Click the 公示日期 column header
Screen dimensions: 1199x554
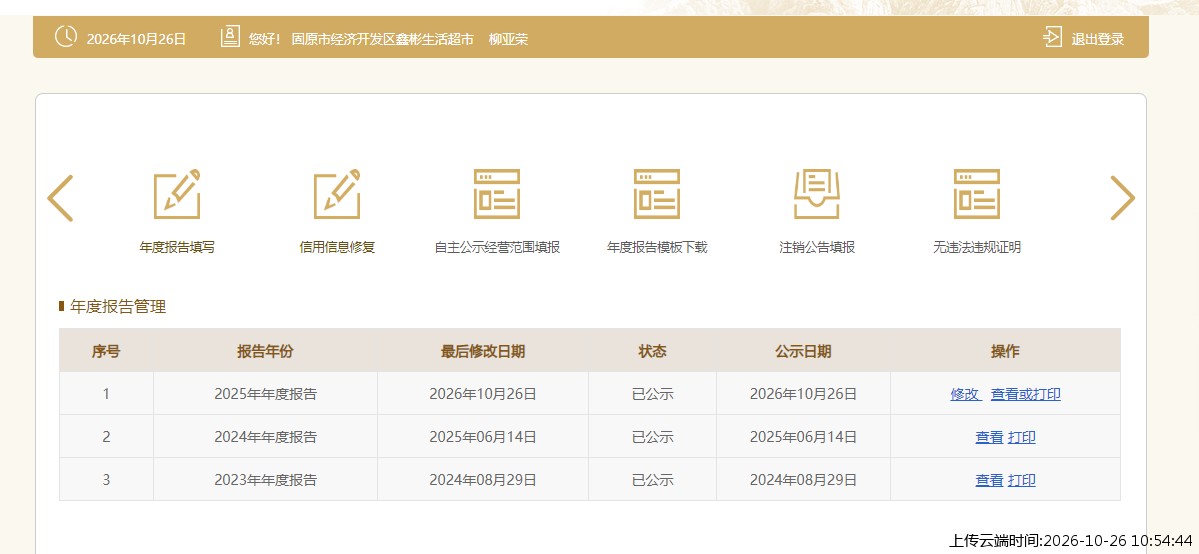click(803, 351)
